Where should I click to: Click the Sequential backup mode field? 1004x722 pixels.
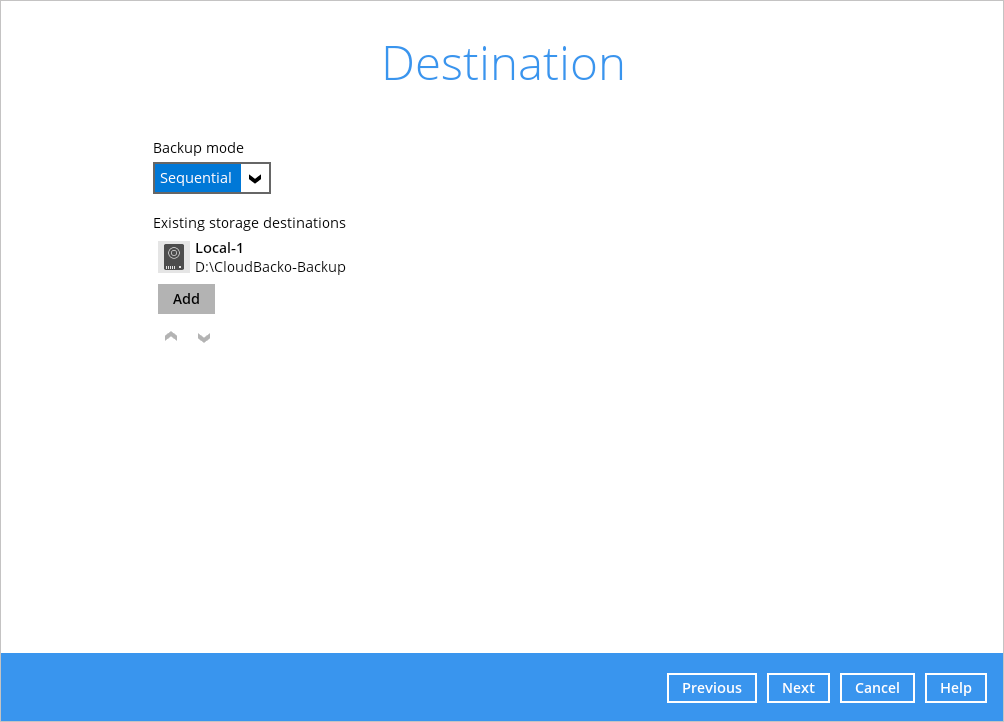[212, 178]
